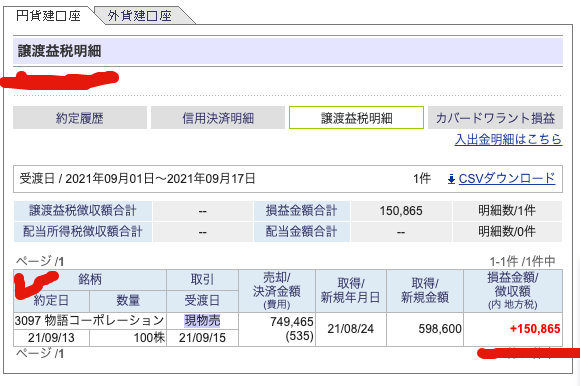
Task: Open the 約定履歴 view
Action: 80,118
